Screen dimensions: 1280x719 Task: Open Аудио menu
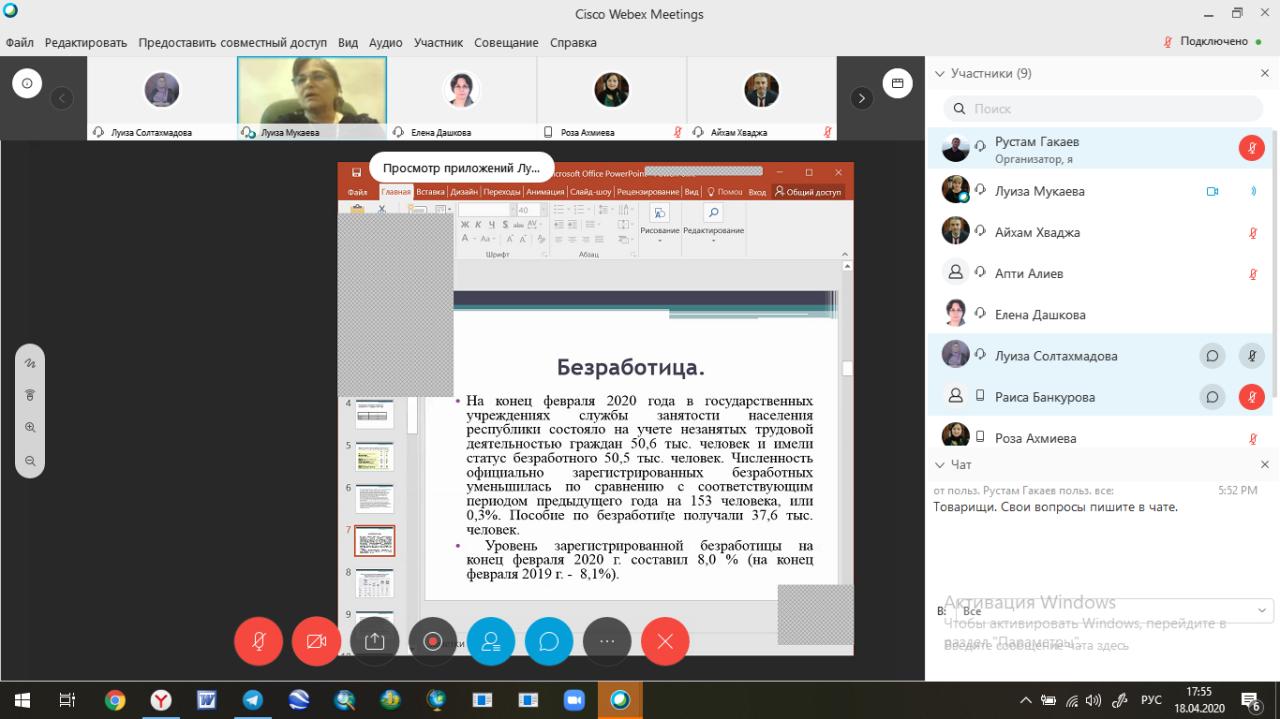coord(385,42)
